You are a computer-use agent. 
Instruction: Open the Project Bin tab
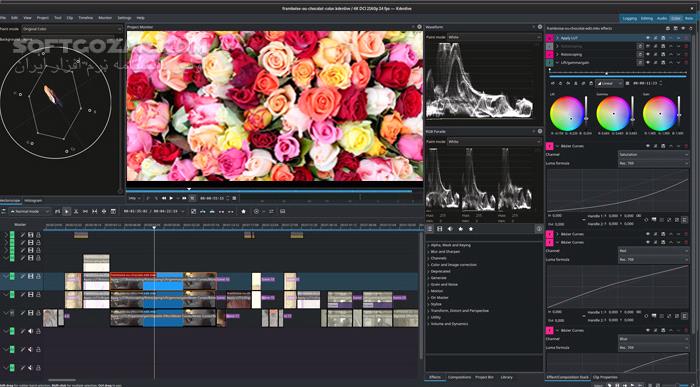point(484,377)
